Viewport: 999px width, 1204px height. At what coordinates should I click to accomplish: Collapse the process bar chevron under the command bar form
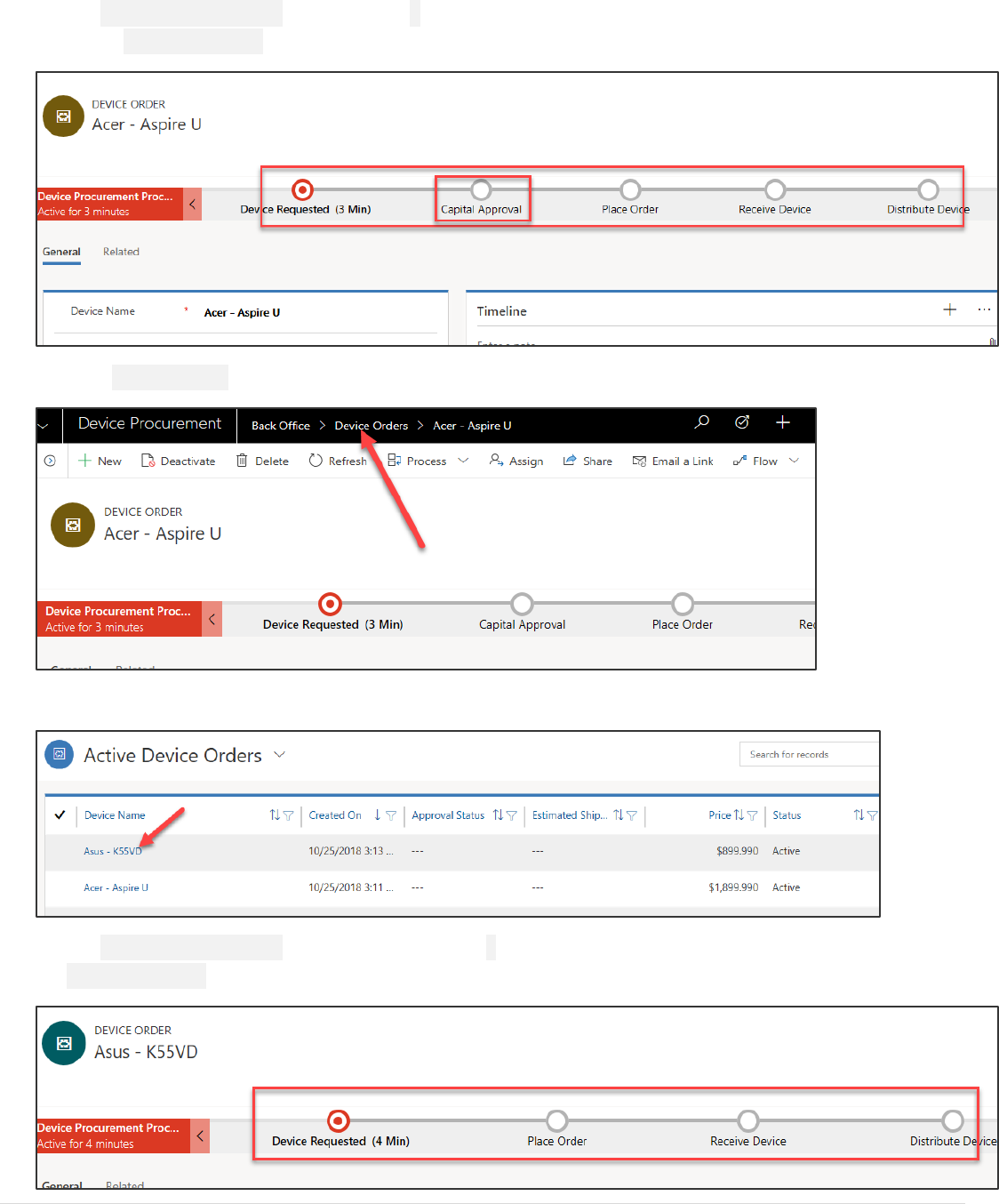point(212,619)
